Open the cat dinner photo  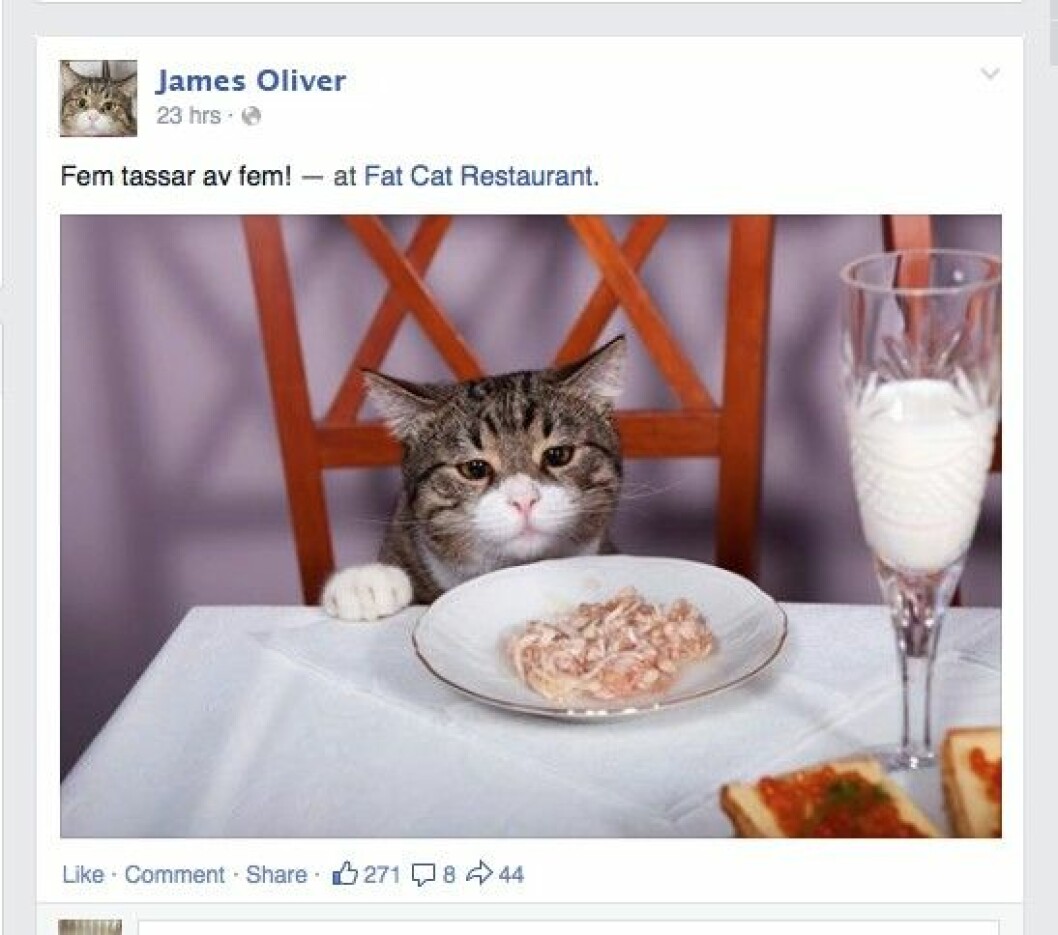[x=530, y=526]
